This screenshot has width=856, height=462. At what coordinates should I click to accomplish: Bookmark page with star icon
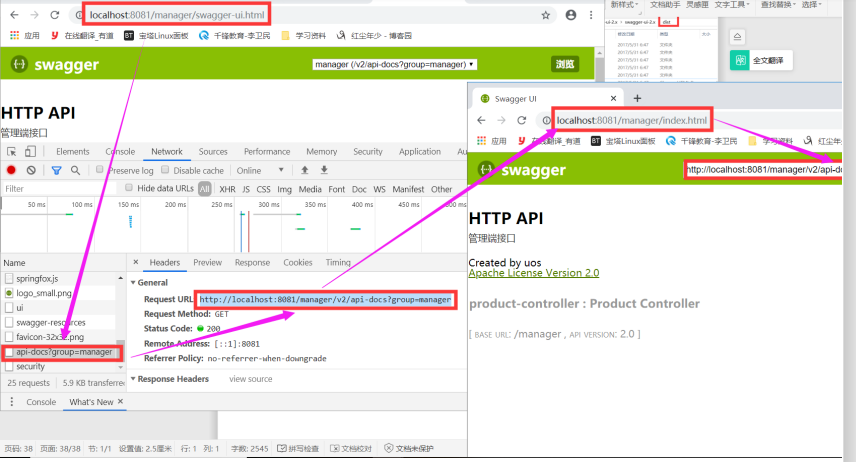point(545,15)
